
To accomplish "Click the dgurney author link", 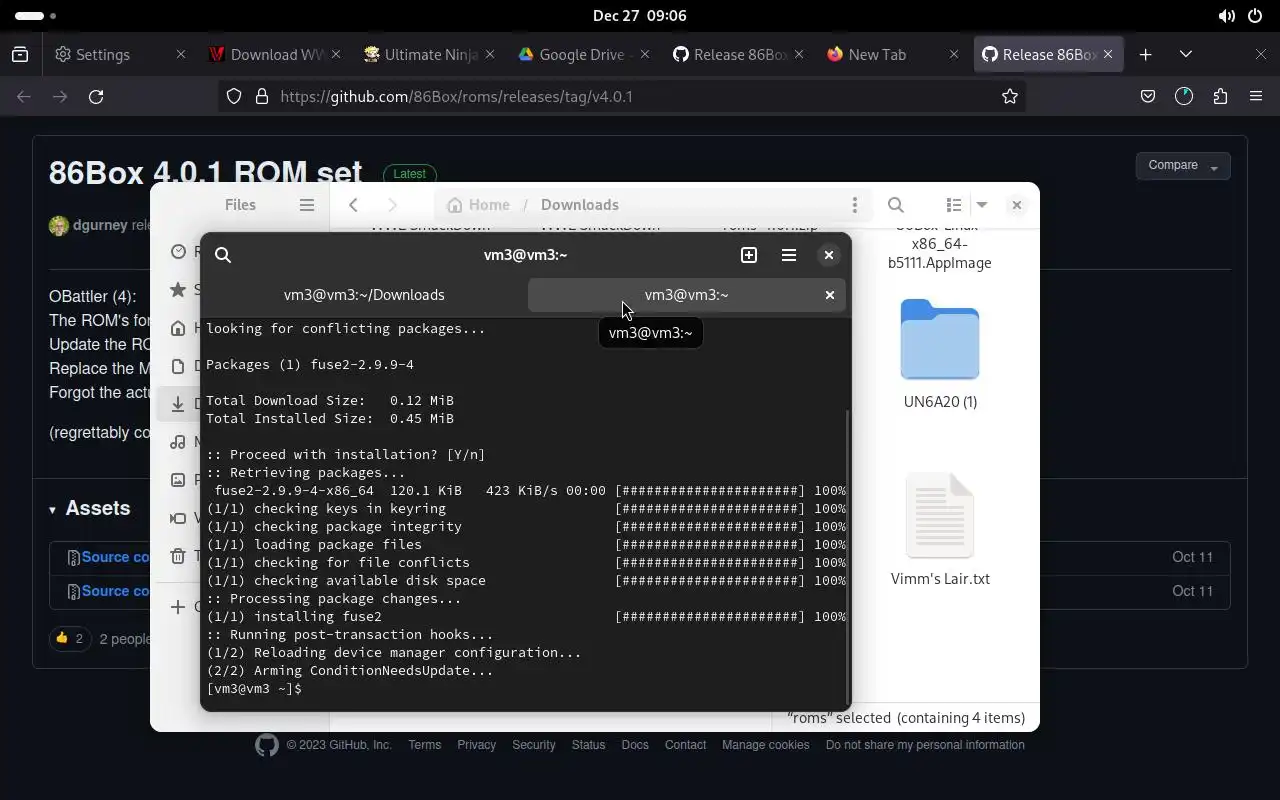I will coord(99,225).
